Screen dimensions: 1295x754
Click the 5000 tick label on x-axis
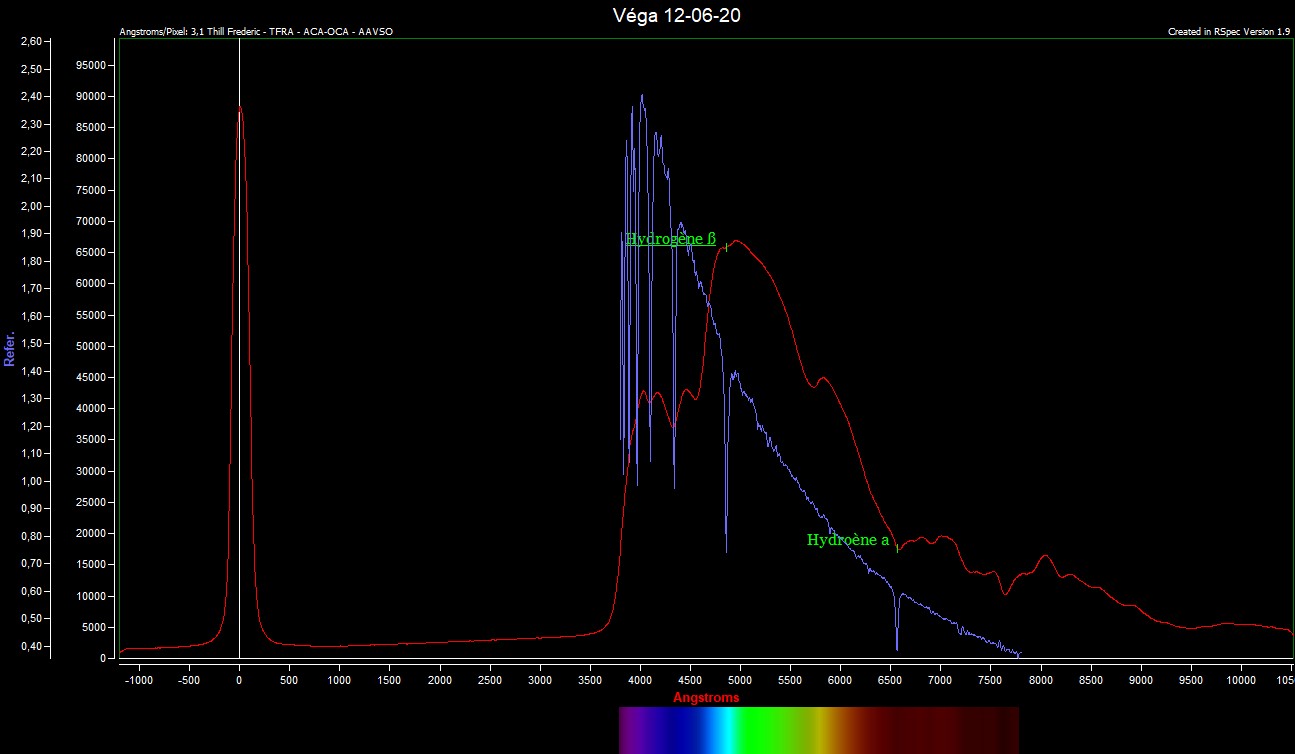[740, 679]
